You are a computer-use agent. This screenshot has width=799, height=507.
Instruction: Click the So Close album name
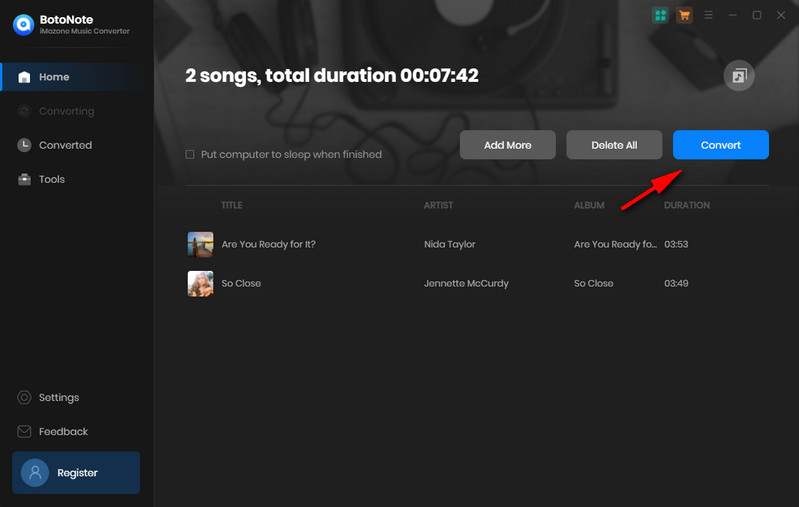pyautogui.click(x=594, y=283)
